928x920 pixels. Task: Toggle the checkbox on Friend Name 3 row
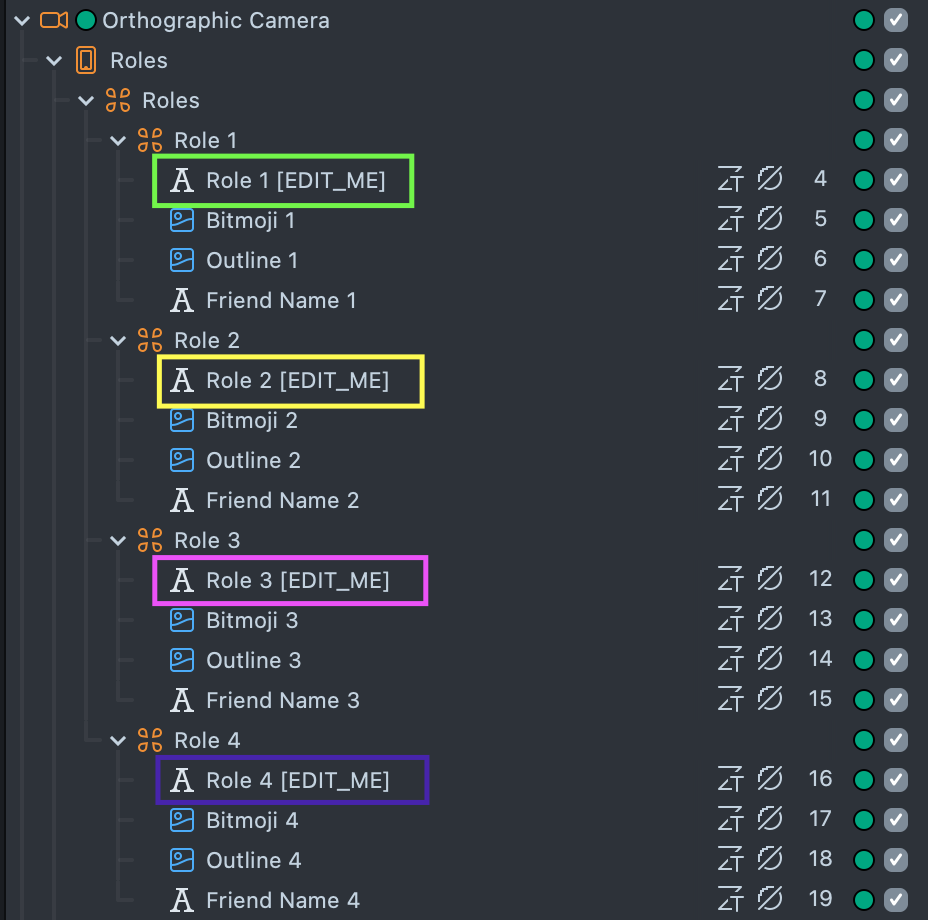[896, 700]
